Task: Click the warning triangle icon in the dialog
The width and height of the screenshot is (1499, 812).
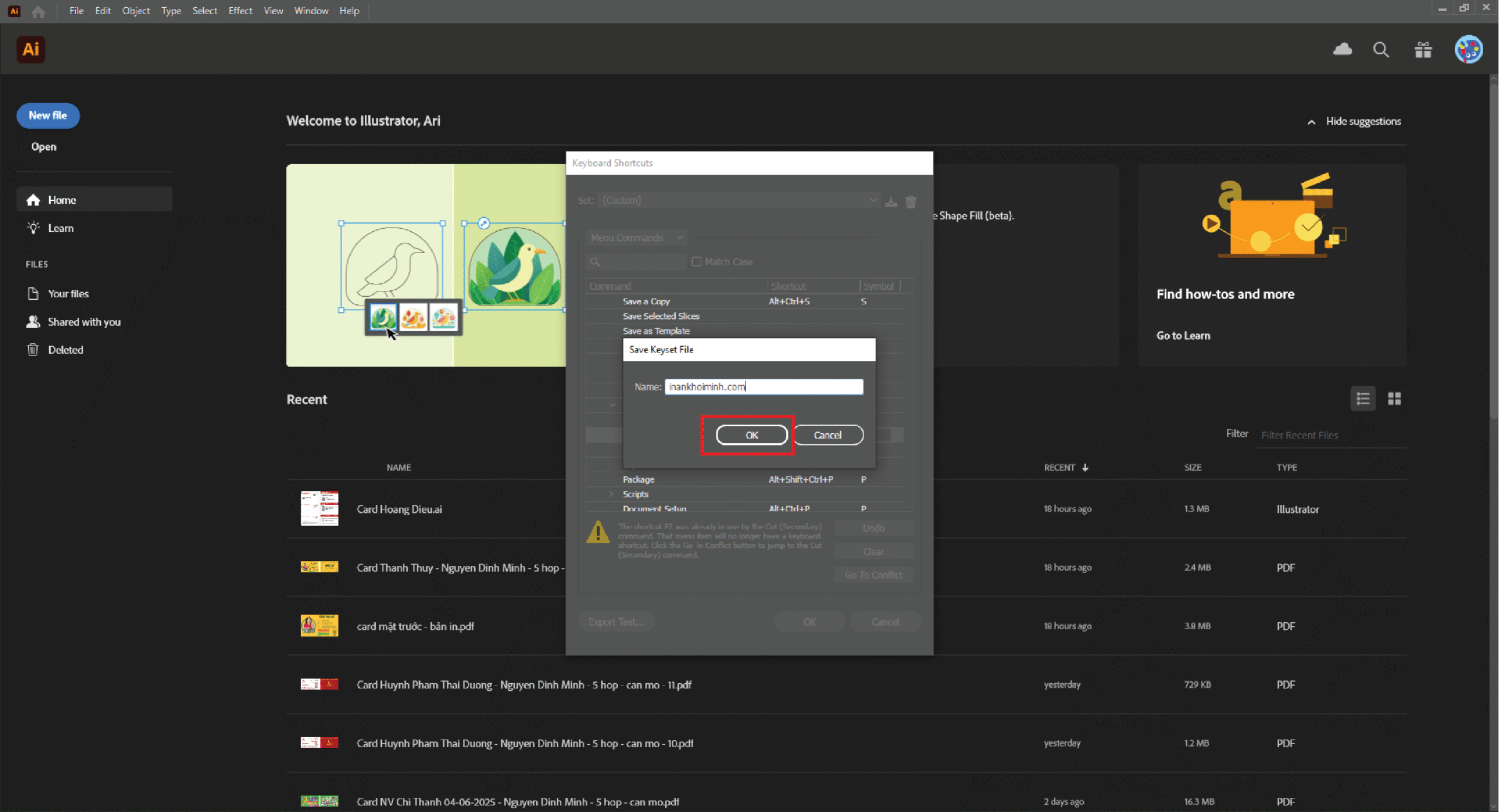Action: pos(598,532)
